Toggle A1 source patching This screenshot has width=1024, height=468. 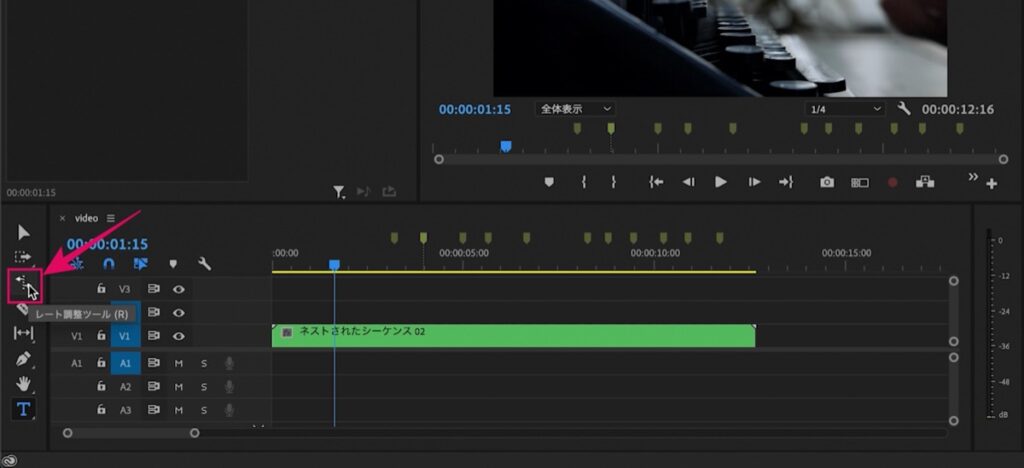pyautogui.click(x=77, y=363)
